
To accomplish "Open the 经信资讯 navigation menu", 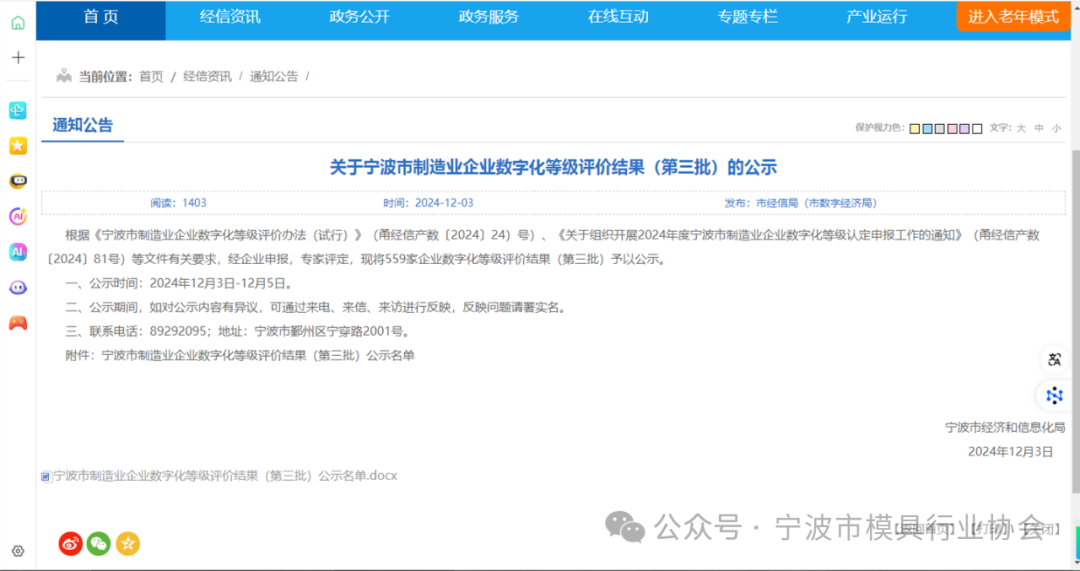I will [230, 17].
